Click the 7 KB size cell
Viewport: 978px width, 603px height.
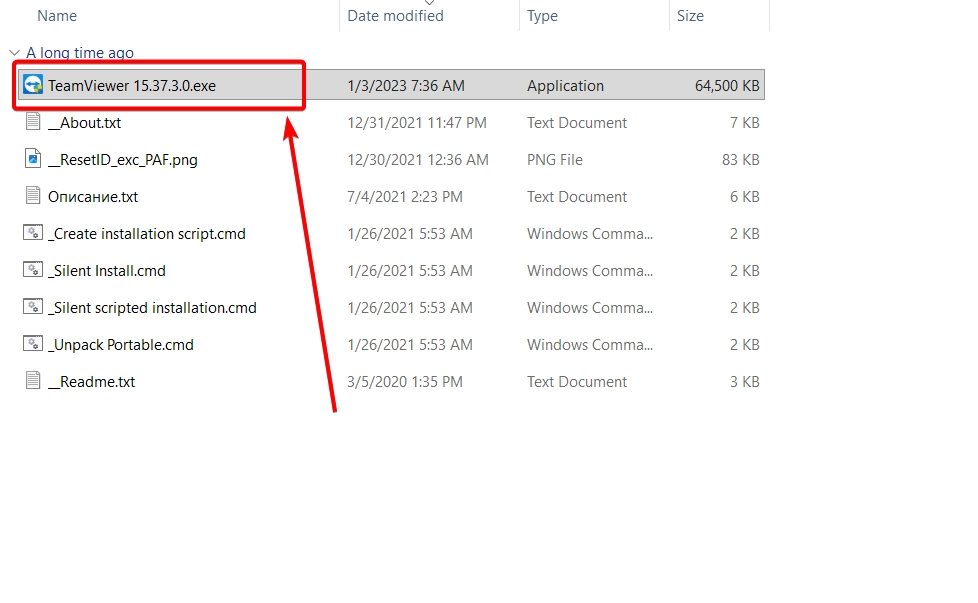pos(745,123)
